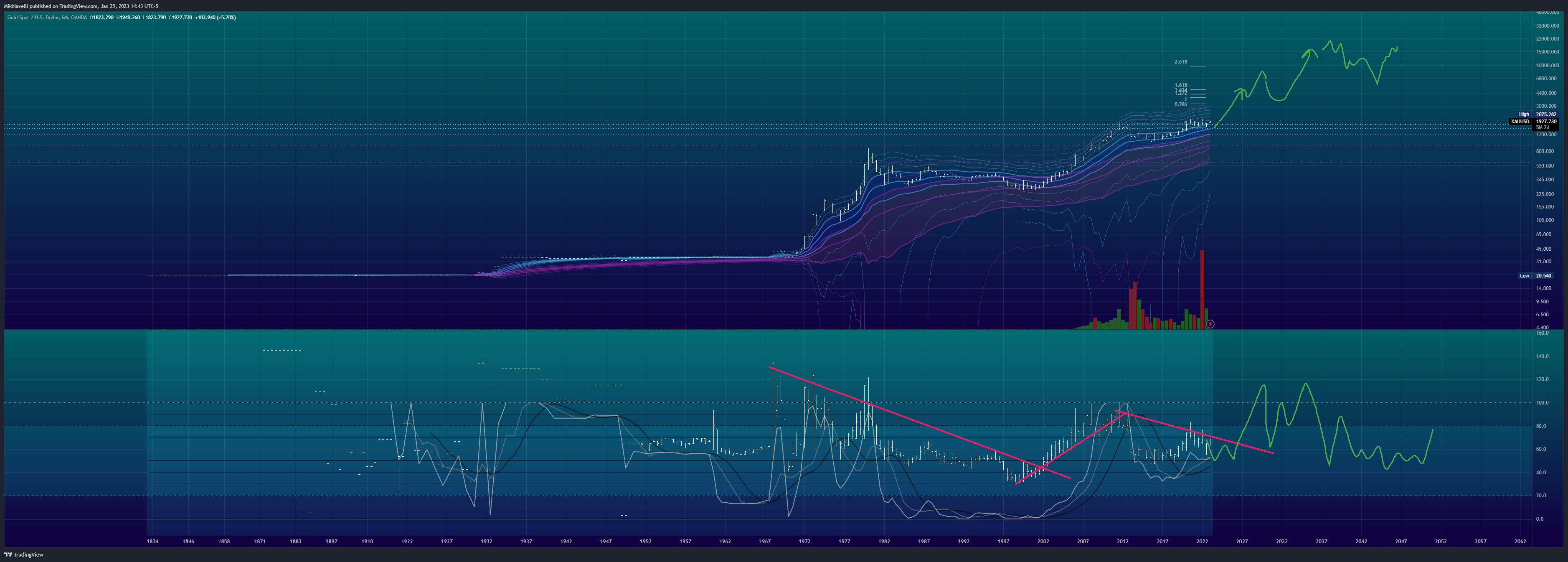
Task: Click the 1910 year on the time axis
Action: [367, 541]
